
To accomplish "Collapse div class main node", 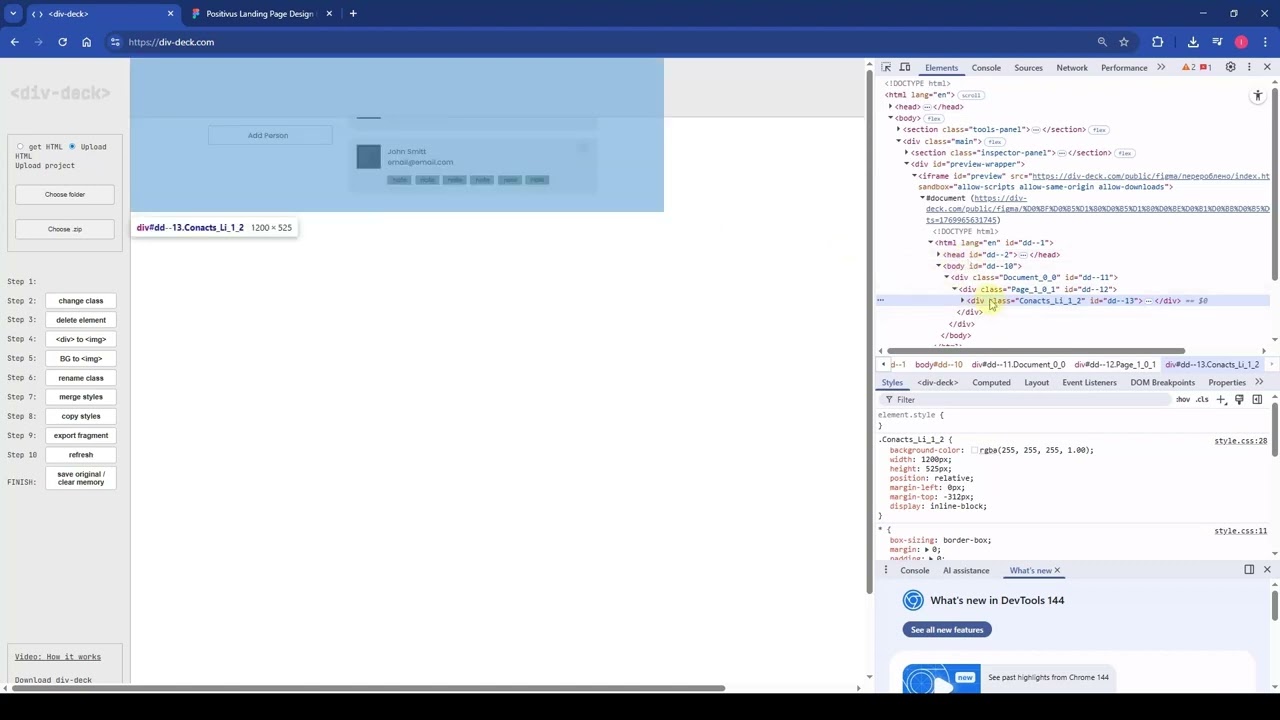I will [x=898, y=141].
